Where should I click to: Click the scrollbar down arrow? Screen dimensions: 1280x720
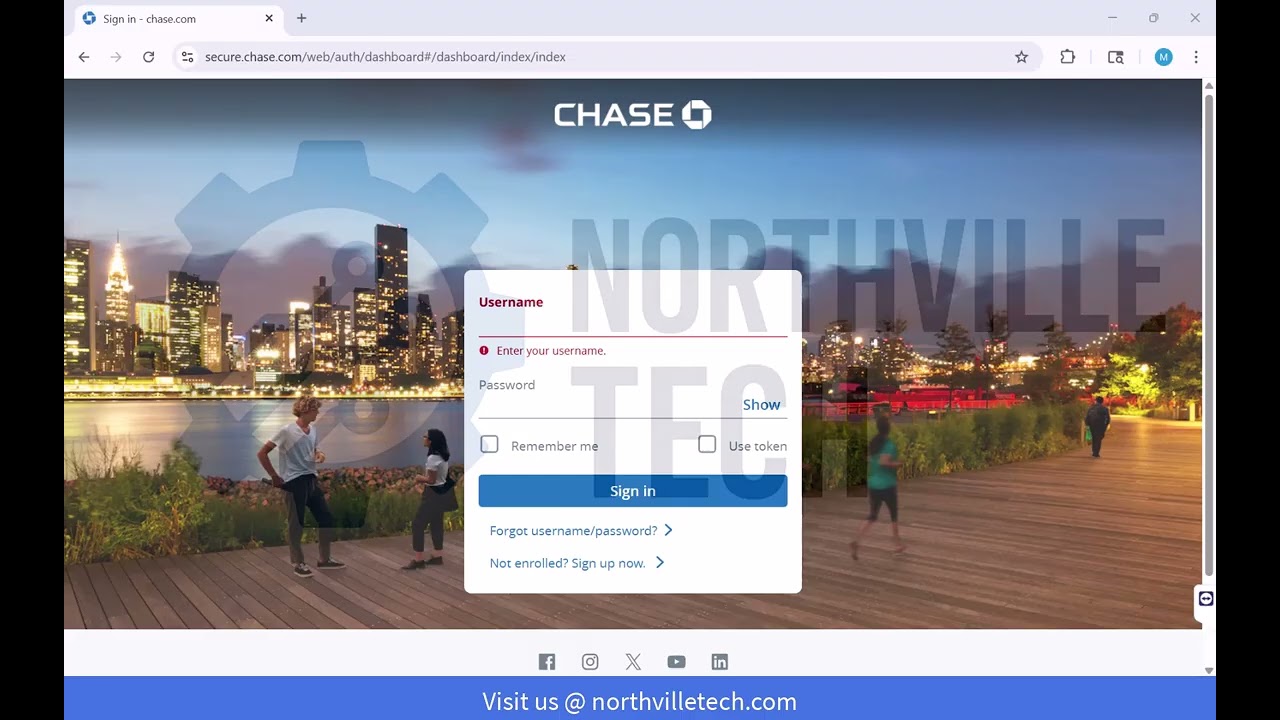pyautogui.click(x=1209, y=670)
